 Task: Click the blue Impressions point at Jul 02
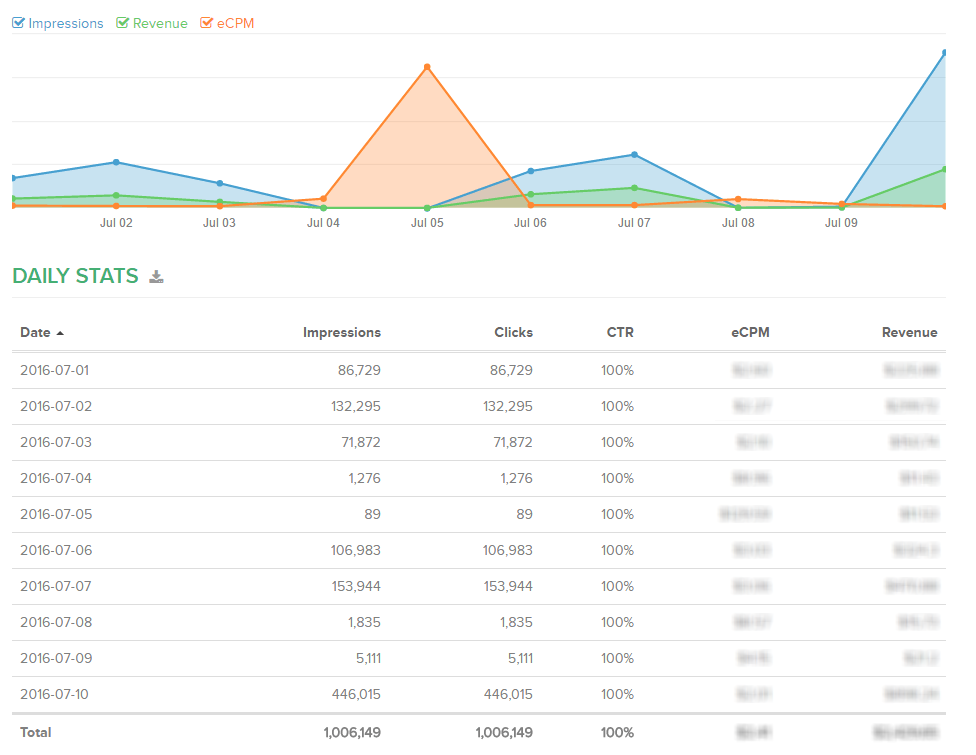click(x=116, y=162)
